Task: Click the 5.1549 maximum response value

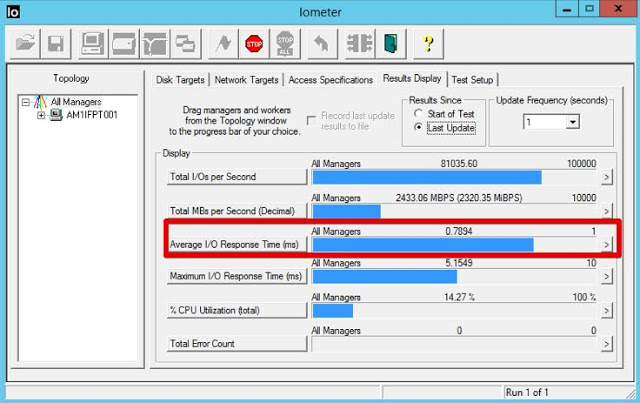Action: click(459, 263)
